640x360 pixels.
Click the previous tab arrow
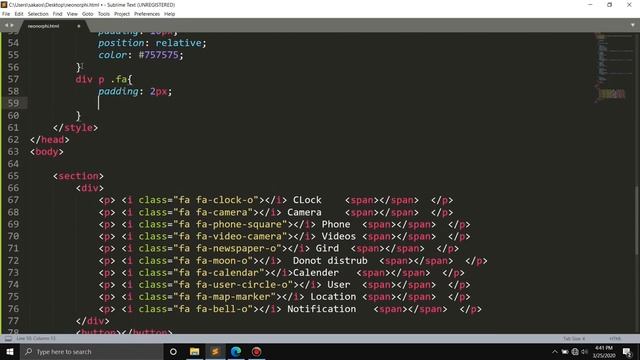(6, 25)
